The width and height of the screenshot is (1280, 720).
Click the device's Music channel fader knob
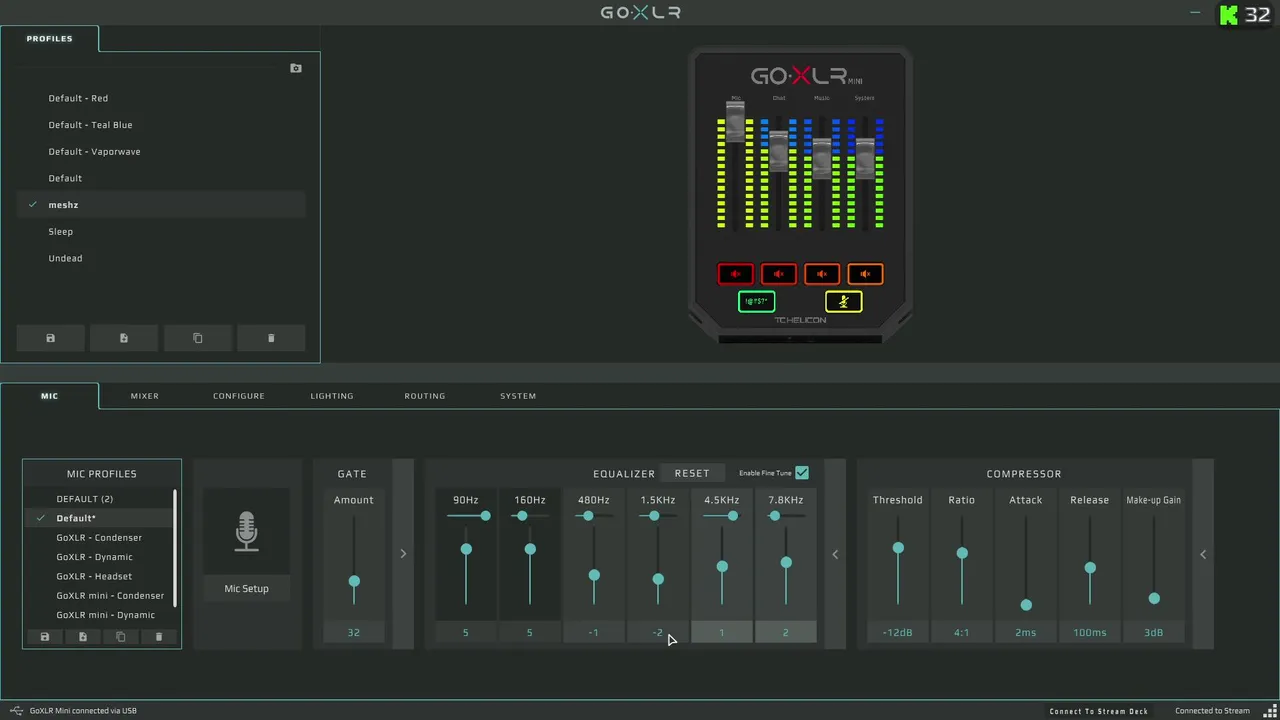pyautogui.click(x=822, y=158)
